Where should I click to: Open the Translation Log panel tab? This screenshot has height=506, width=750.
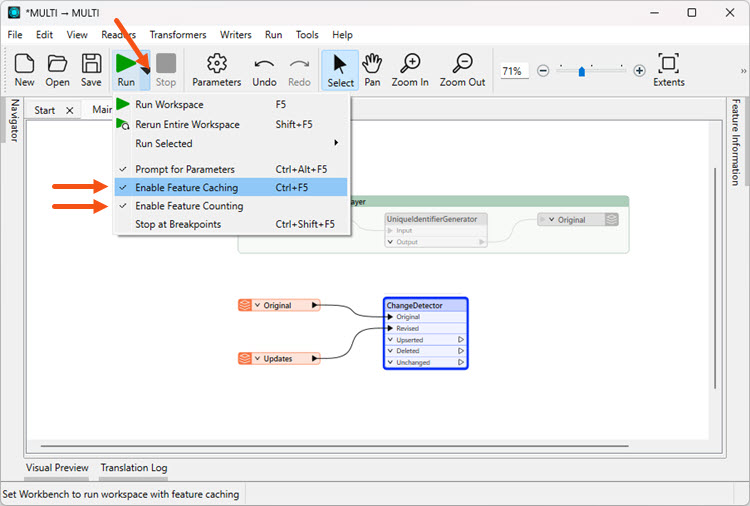coord(134,468)
